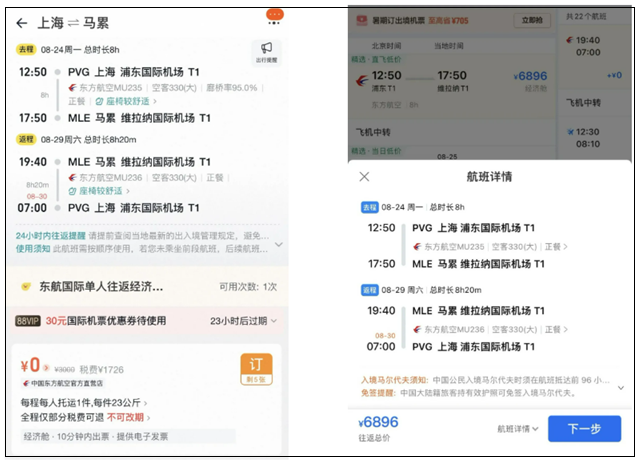View baggage rule 每程每人托运1件
This screenshot has width=640, height=464.
pyautogui.click(x=84, y=403)
